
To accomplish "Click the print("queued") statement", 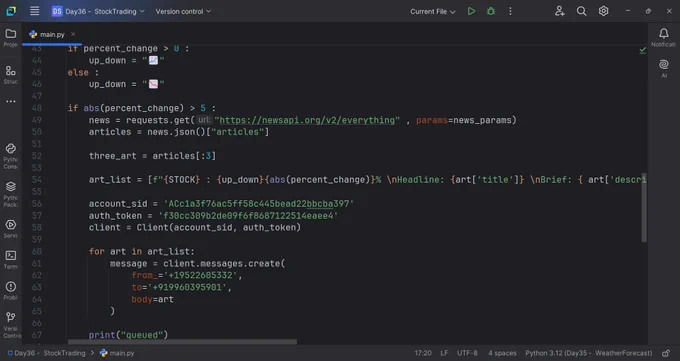I will point(128,335).
